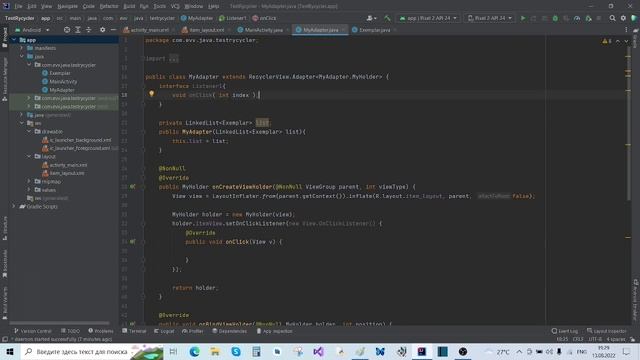Click the green Debug bug icon
Viewport: 640px width, 360px height.
(x=555, y=18)
